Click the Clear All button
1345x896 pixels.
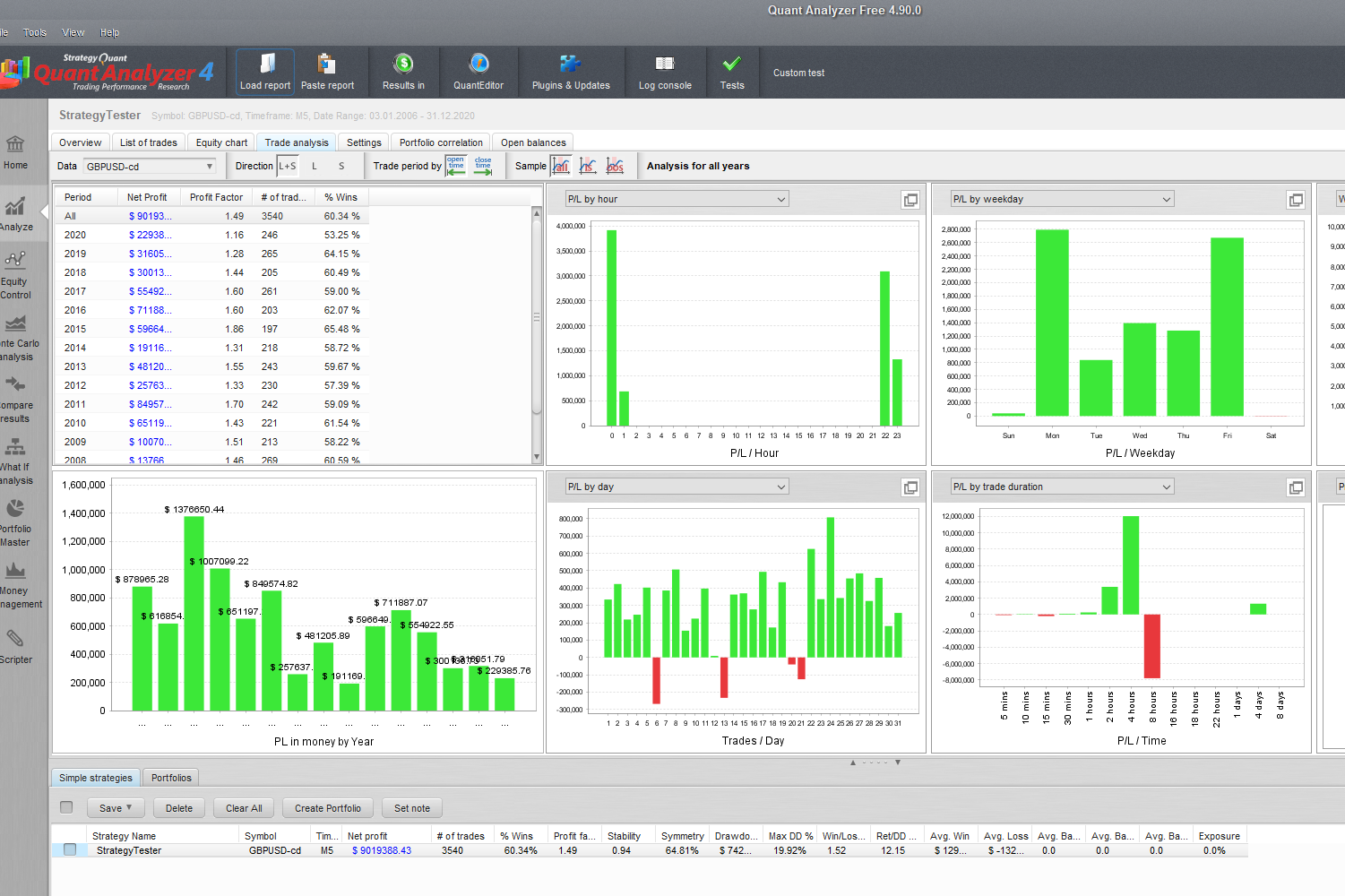pos(244,808)
